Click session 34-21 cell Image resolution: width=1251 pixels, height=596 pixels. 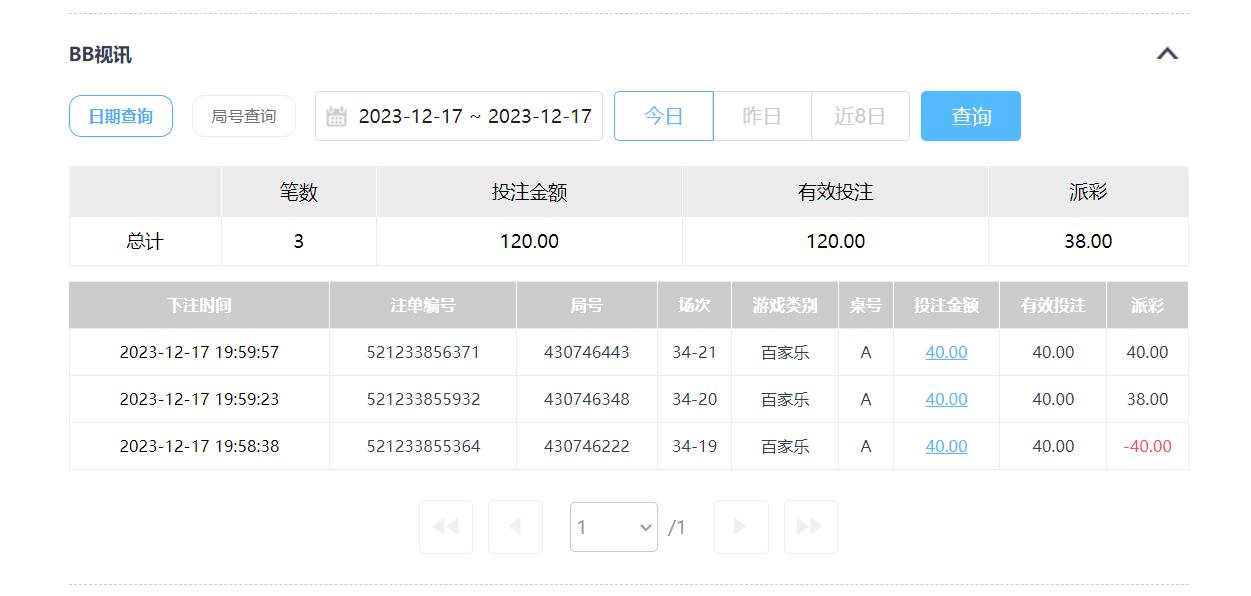pyautogui.click(x=694, y=352)
